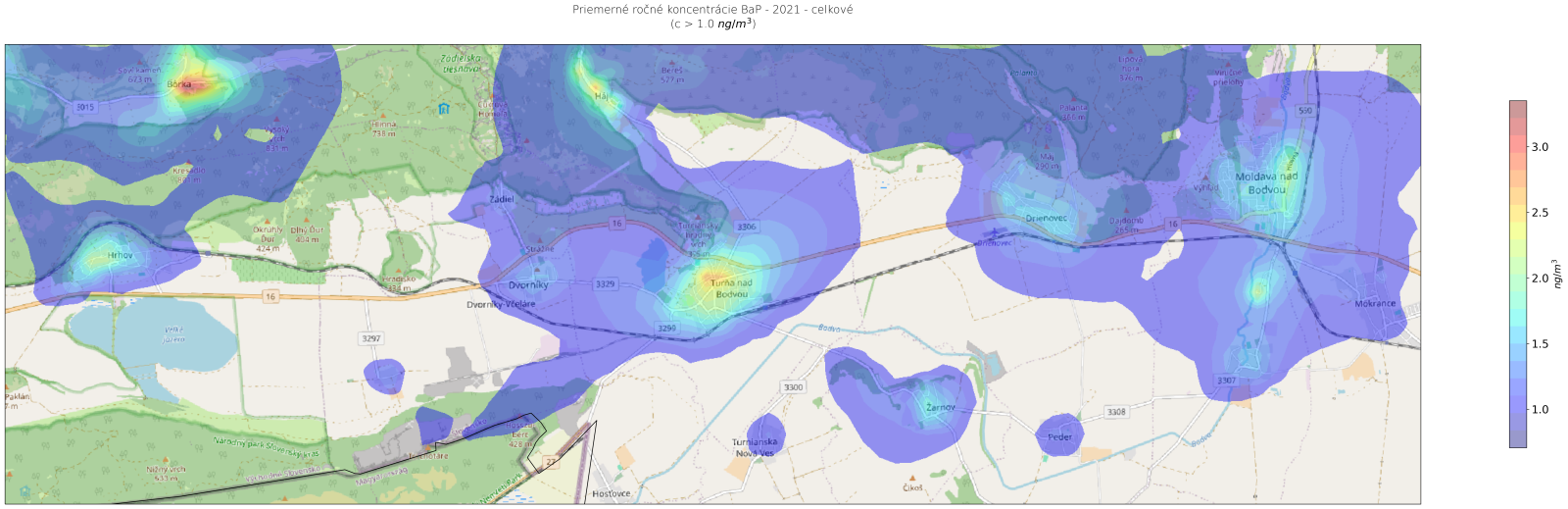Click the 3329 road shield near Dvorníky
Image resolution: width=1568 pixels, height=509 pixels.
(x=606, y=284)
